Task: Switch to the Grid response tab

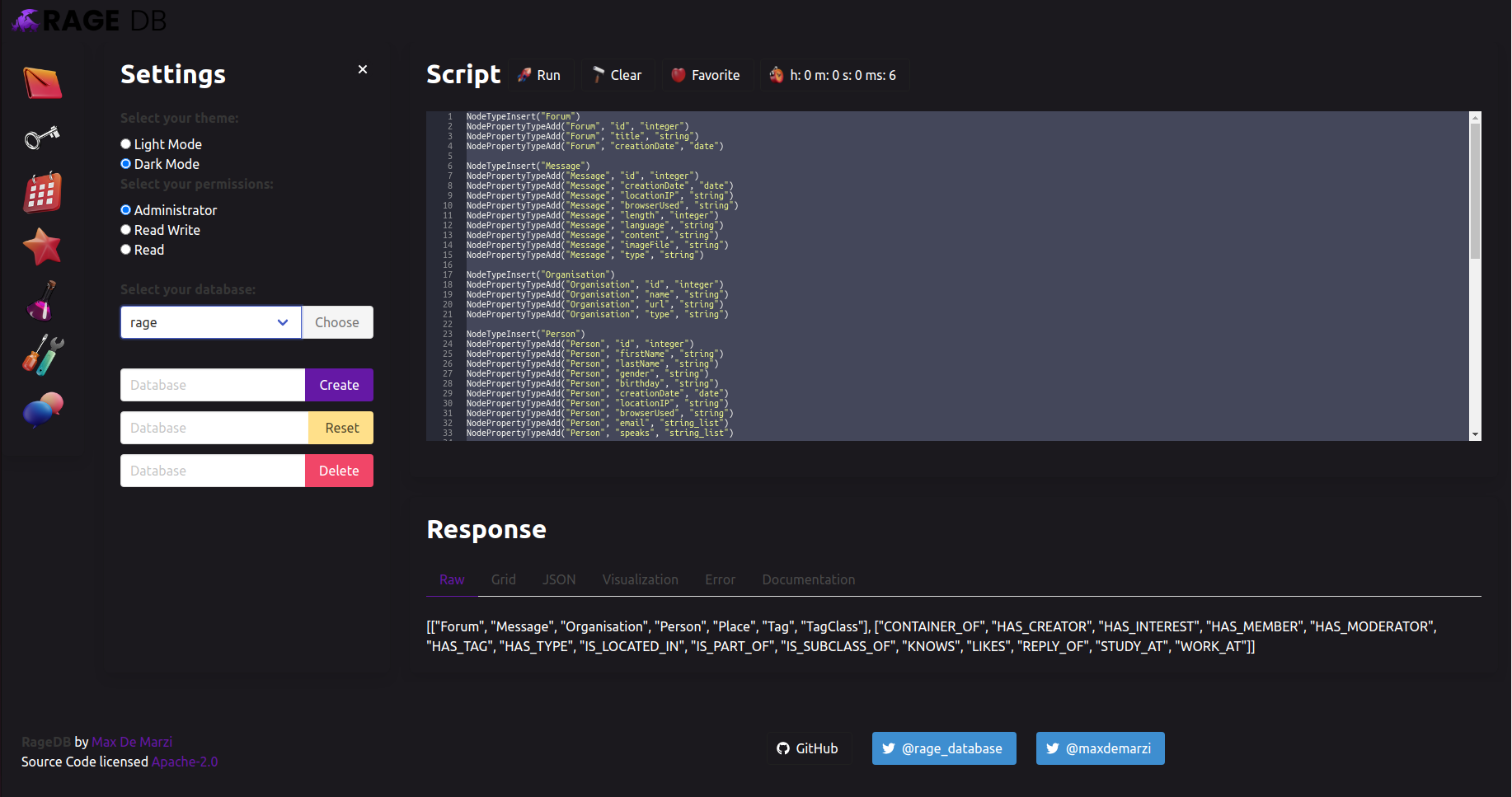Action: coord(503,579)
